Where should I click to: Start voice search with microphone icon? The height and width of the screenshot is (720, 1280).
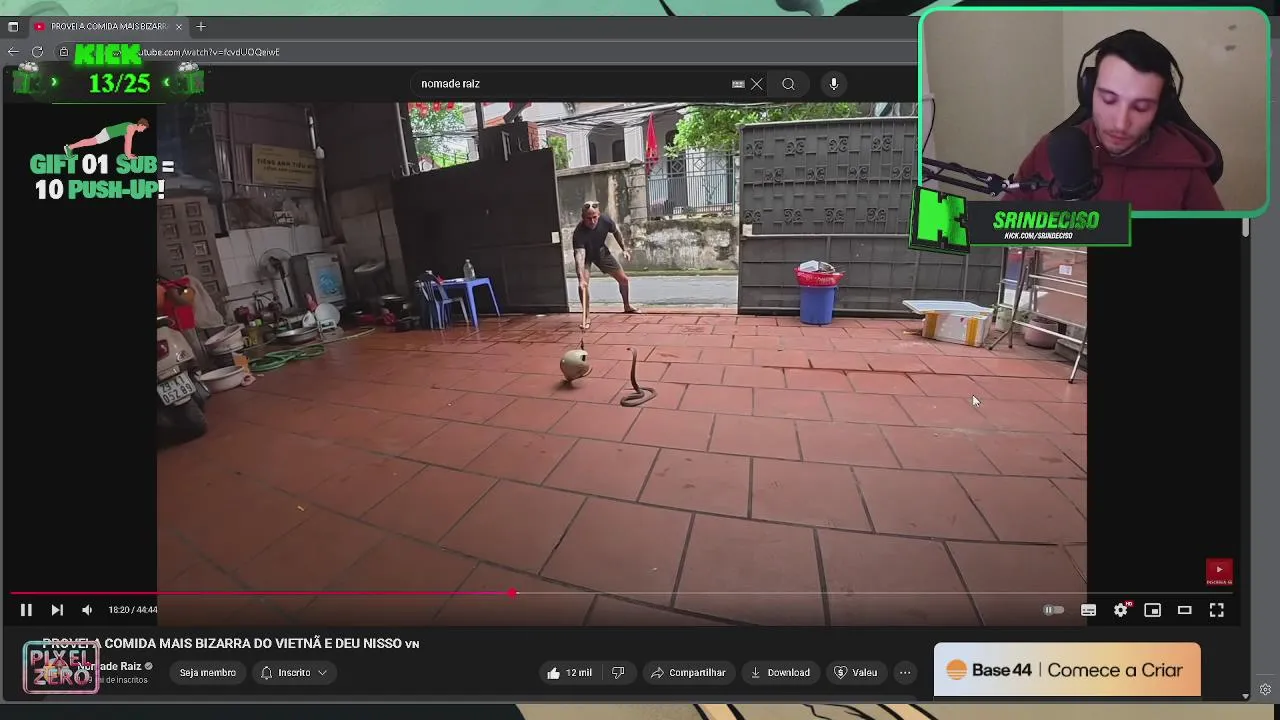pos(833,84)
